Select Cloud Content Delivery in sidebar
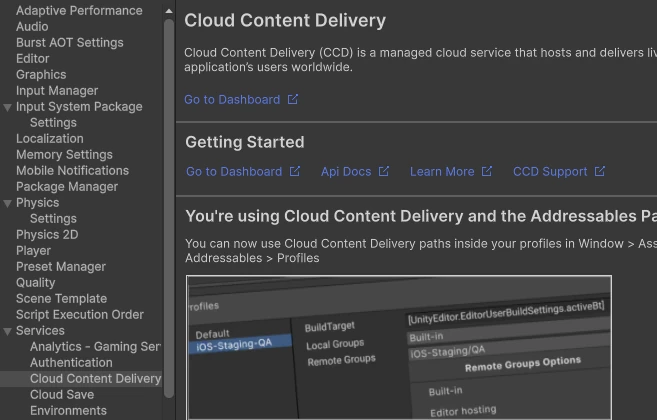The height and width of the screenshot is (420, 657). [95, 379]
